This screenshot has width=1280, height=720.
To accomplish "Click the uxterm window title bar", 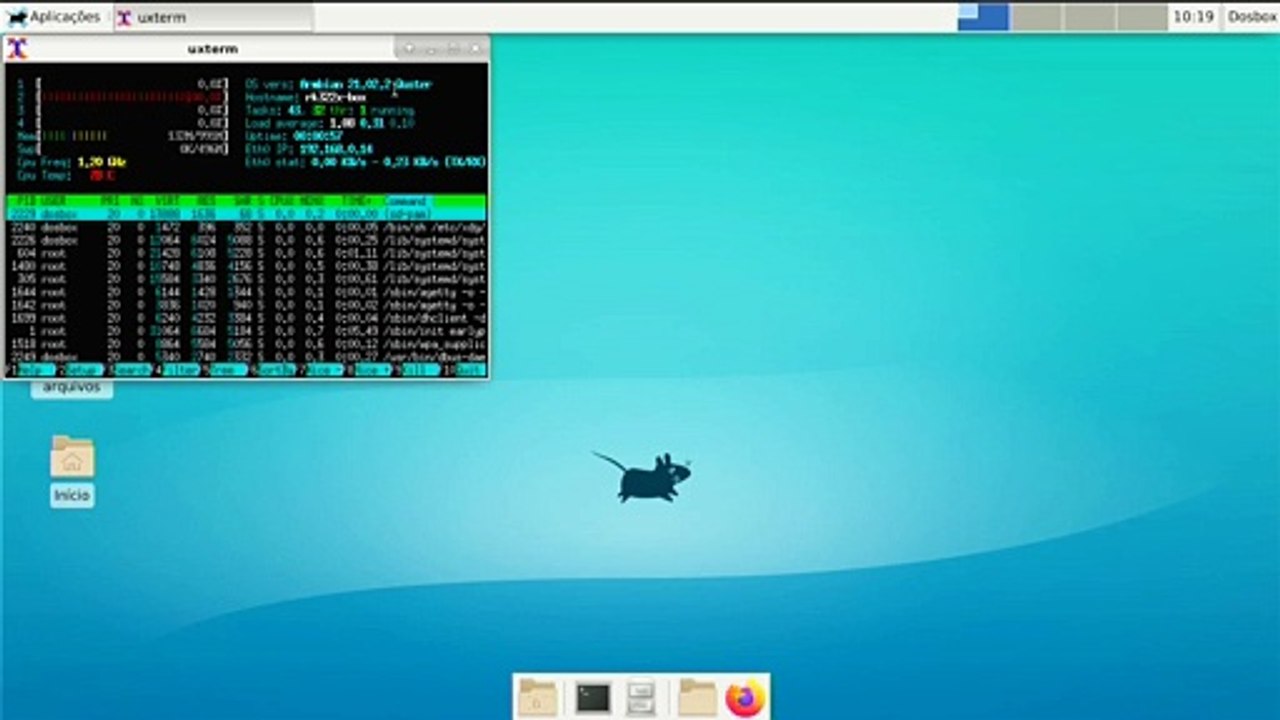I will coord(212,48).
